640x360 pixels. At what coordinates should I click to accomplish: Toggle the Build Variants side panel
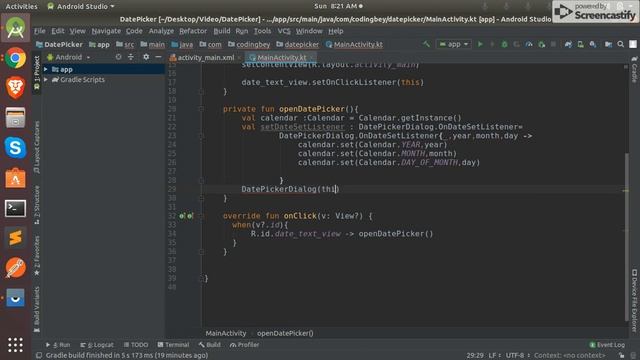pyautogui.click(x=37, y=309)
